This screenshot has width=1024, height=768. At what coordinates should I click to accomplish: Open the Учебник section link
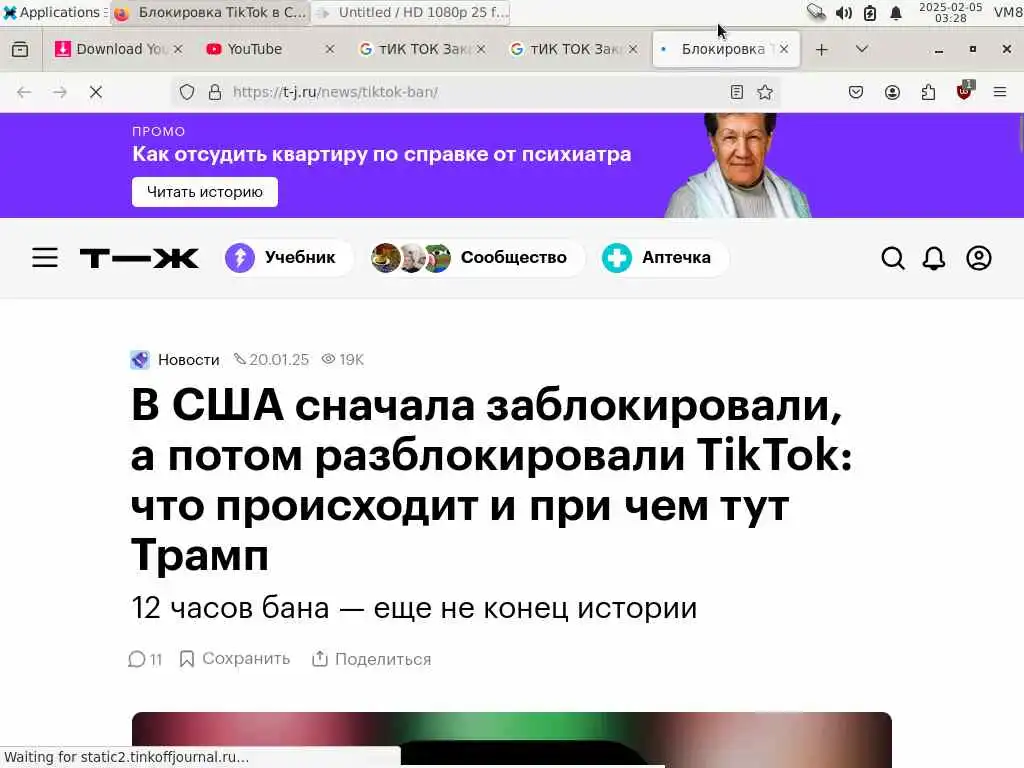click(281, 257)
